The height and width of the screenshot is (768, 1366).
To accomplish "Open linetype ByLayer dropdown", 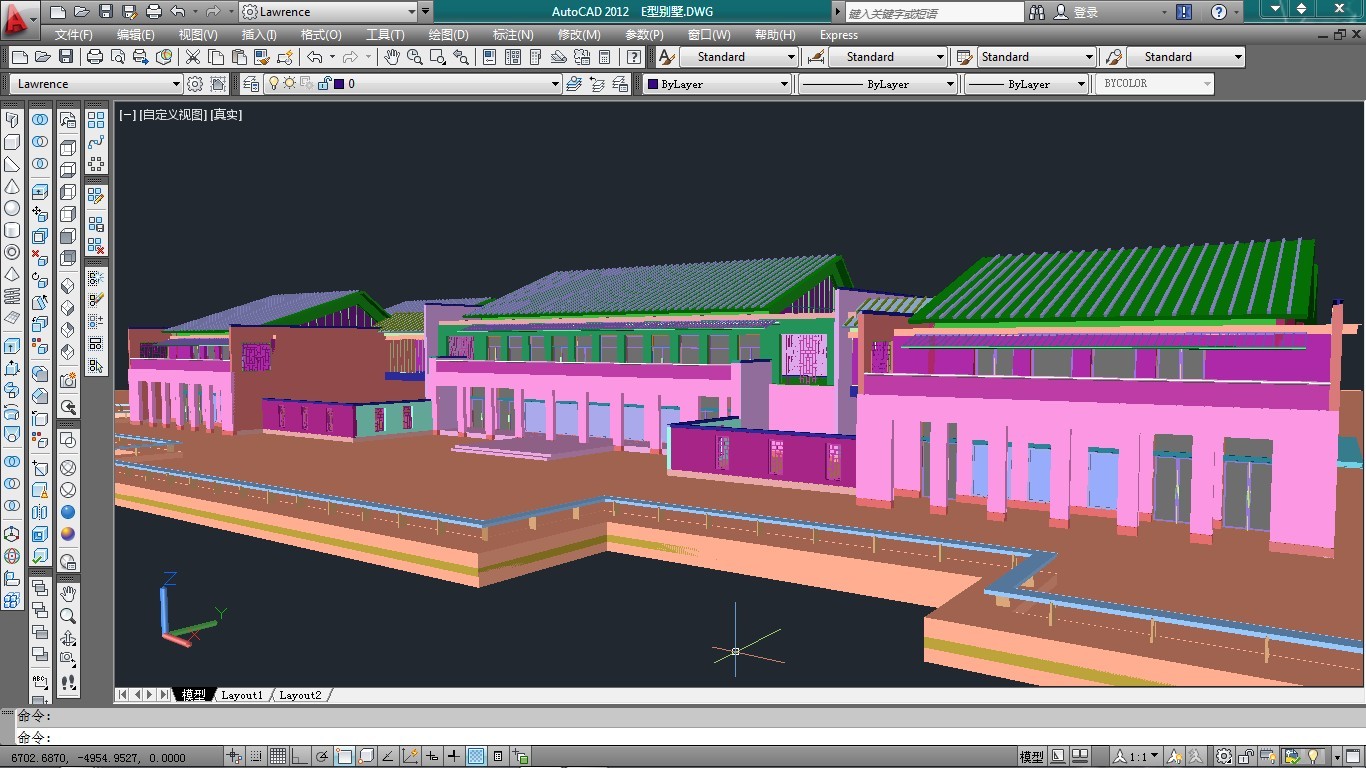I will 877,84.
